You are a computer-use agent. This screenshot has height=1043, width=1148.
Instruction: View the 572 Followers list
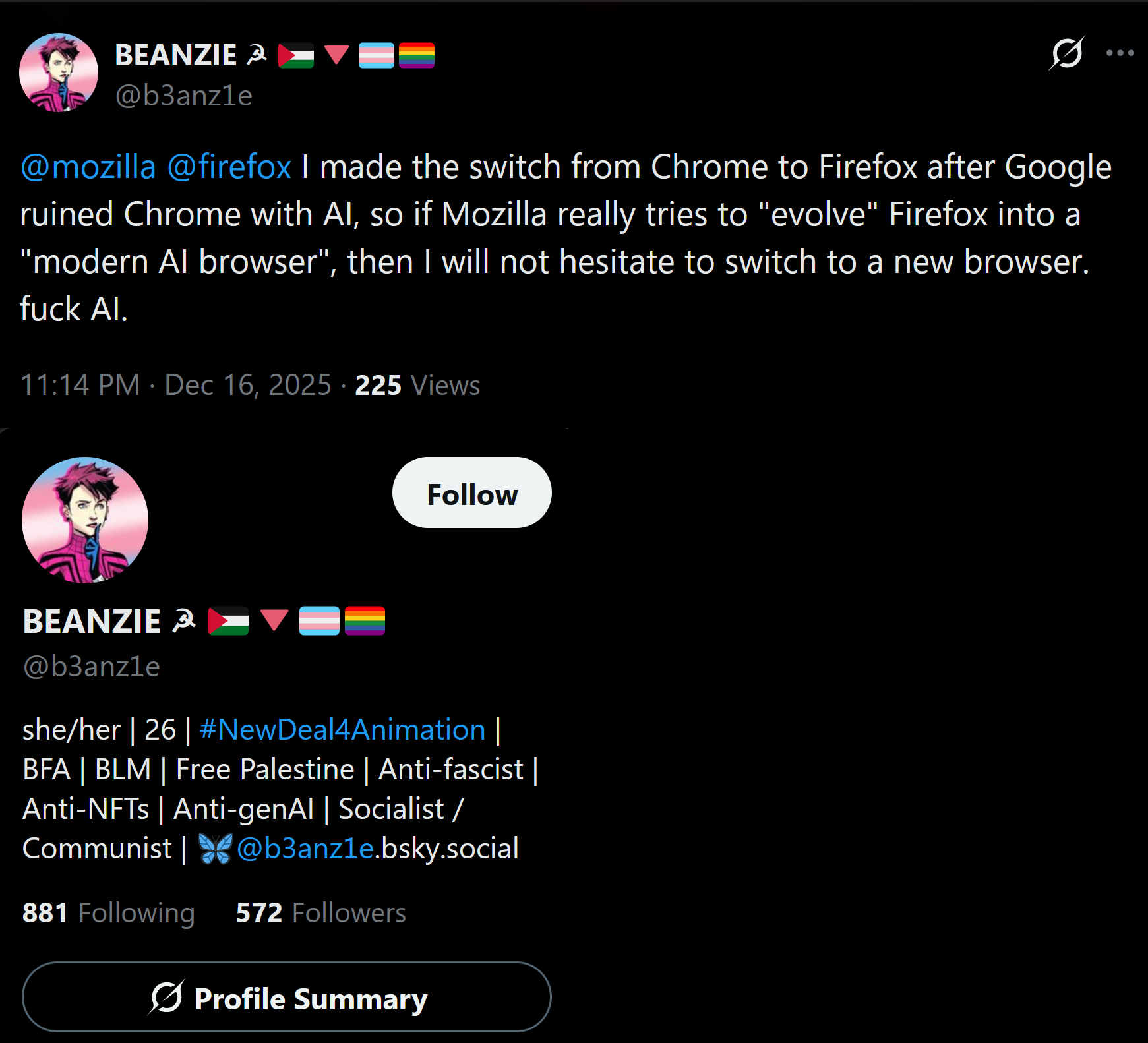tap(321, 913)
